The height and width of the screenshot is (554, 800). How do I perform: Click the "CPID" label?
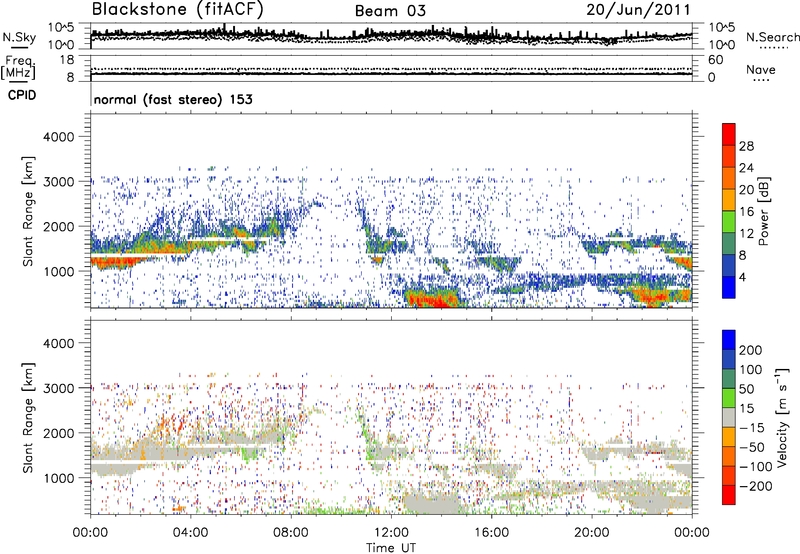pos(21,95)
